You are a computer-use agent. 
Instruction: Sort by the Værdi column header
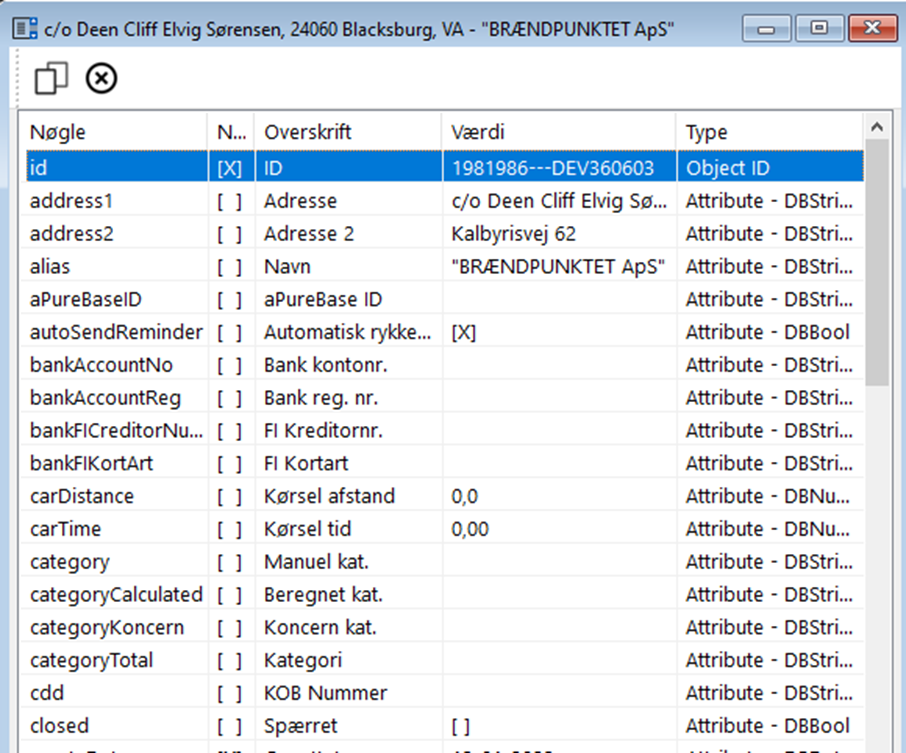click(559, 132)
